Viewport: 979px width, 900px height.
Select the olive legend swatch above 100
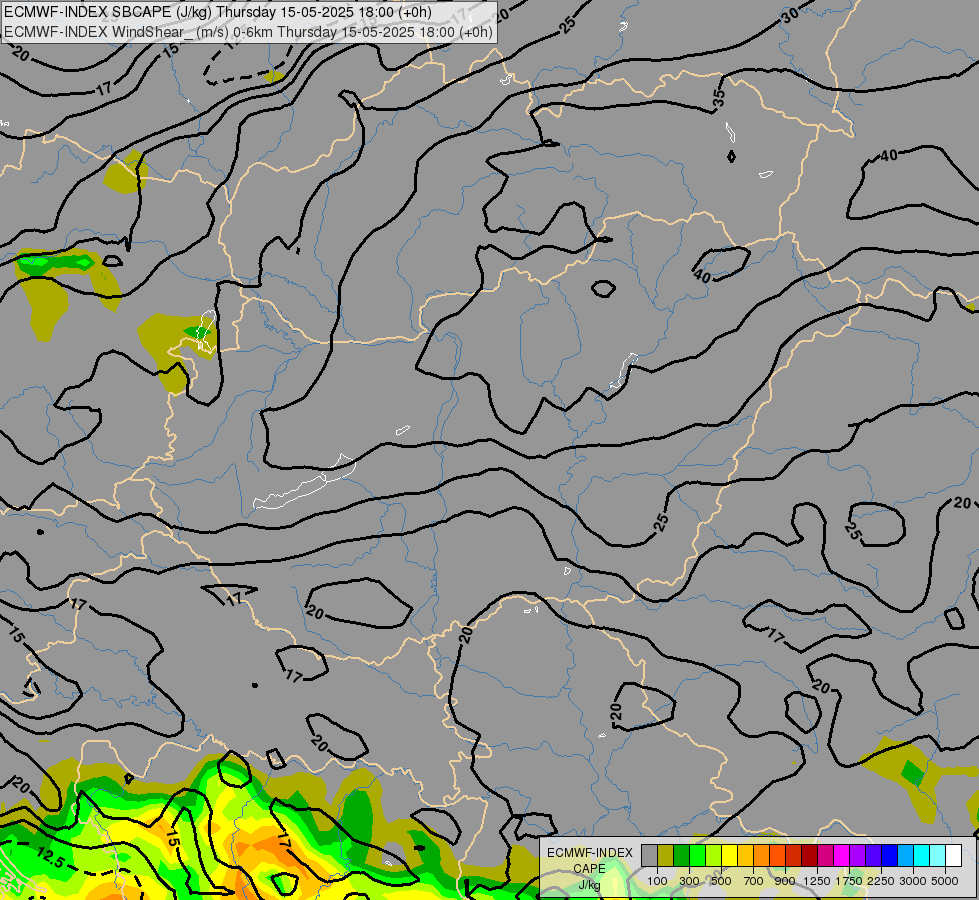point(666,855)
